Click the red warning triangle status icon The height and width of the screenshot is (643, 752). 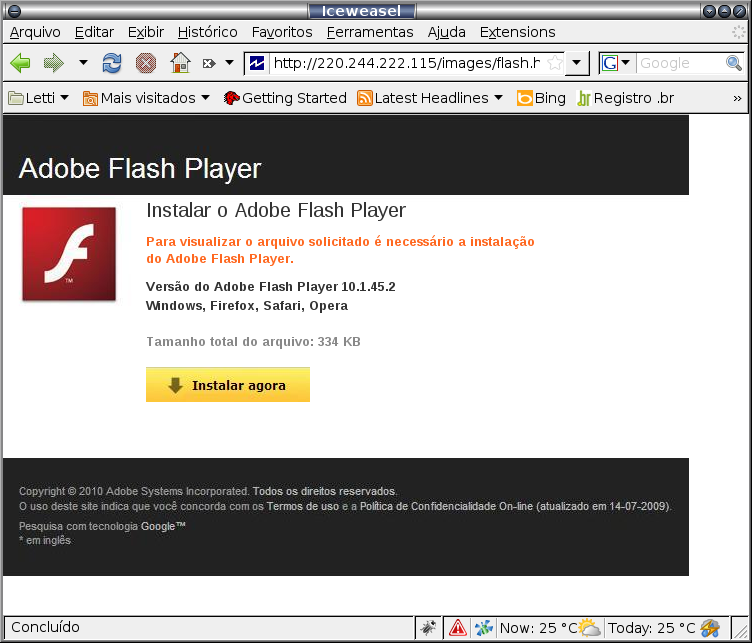point(458,627)
